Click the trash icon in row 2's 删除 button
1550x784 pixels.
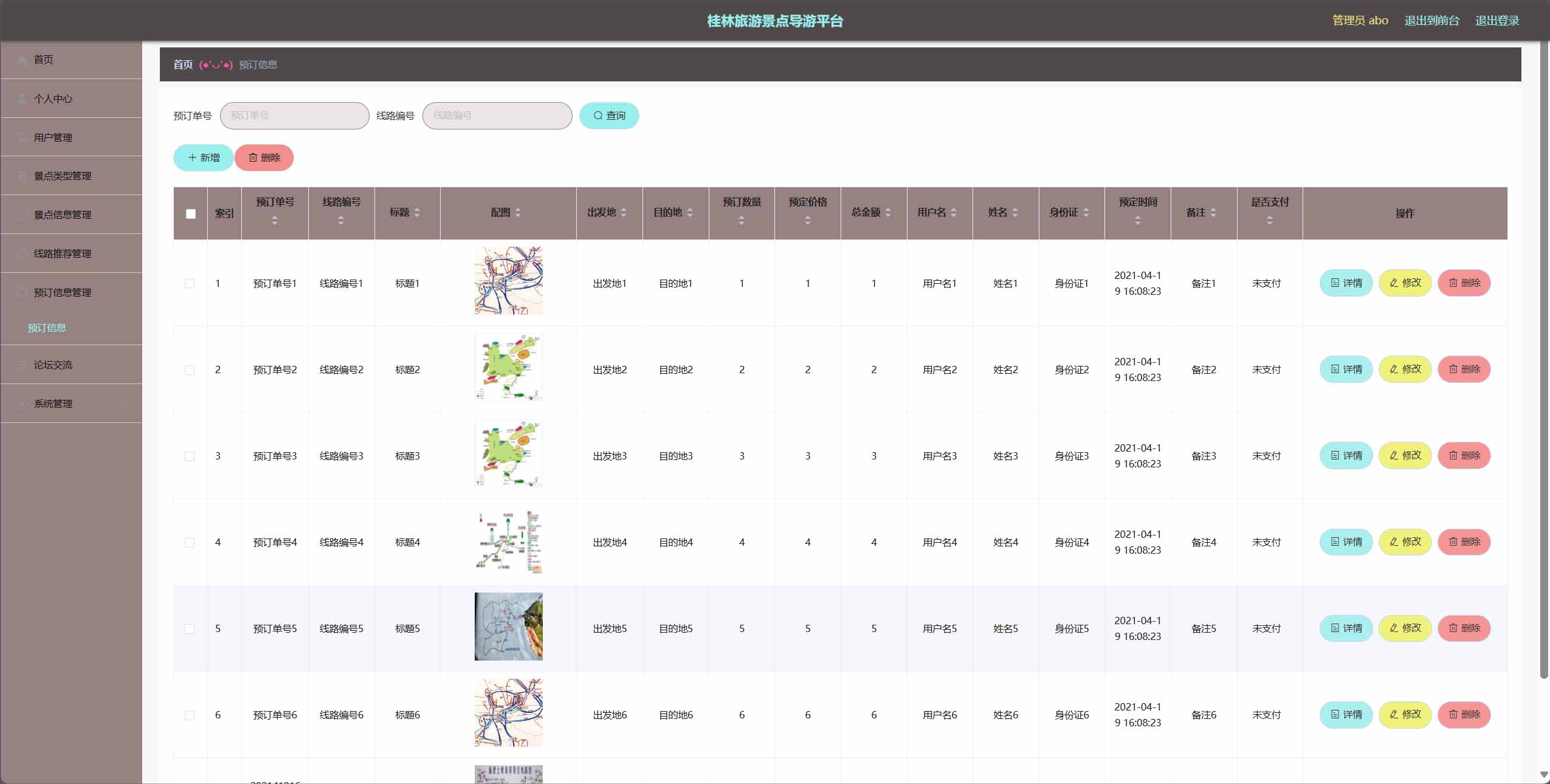[x=1453, y=370]
